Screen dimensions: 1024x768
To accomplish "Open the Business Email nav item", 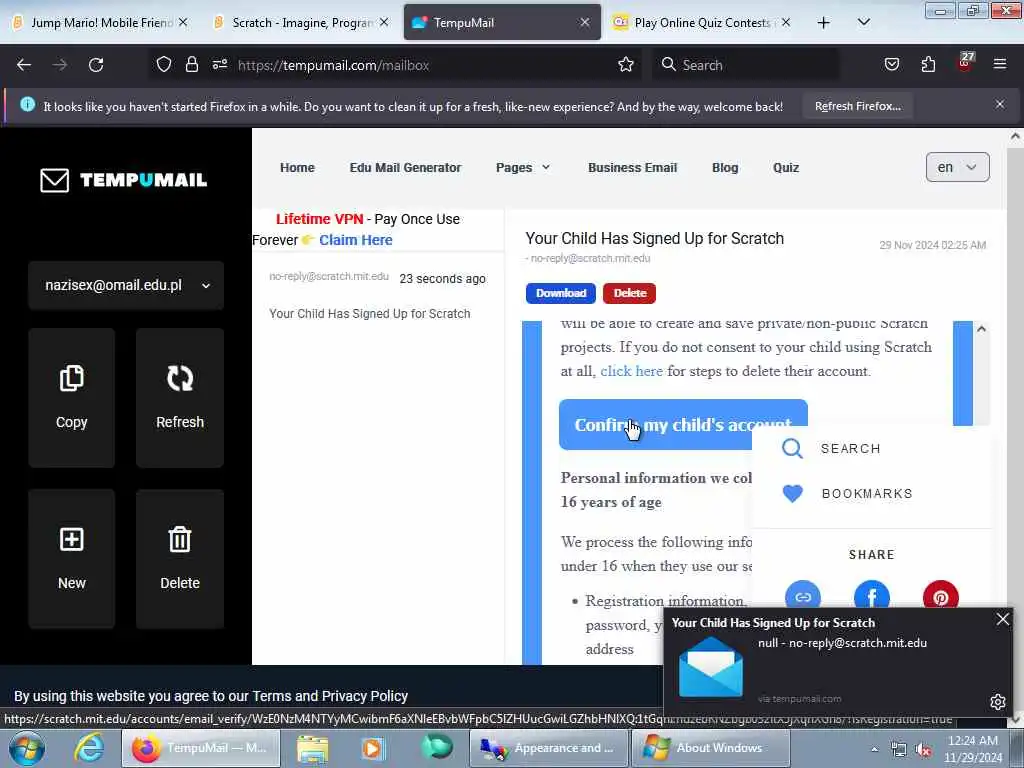I will click(632, 168).
